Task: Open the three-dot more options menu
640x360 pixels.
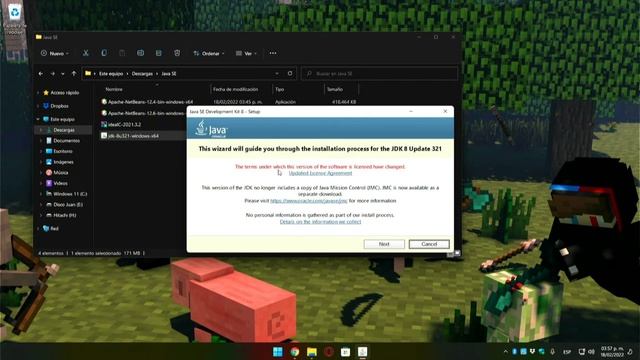Action: click(273, 53)
